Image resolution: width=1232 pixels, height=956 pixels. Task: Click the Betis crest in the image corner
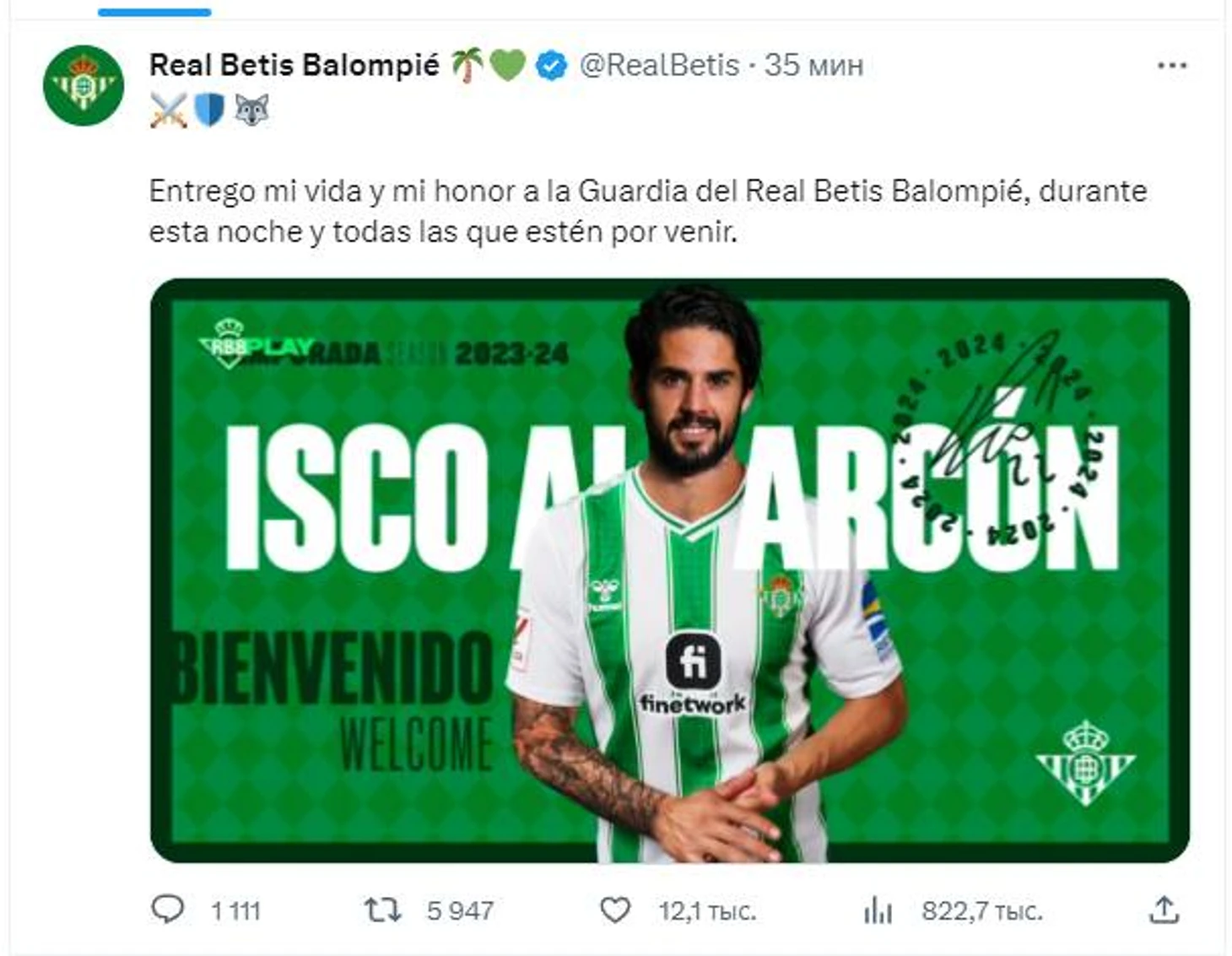(1085, 762)
